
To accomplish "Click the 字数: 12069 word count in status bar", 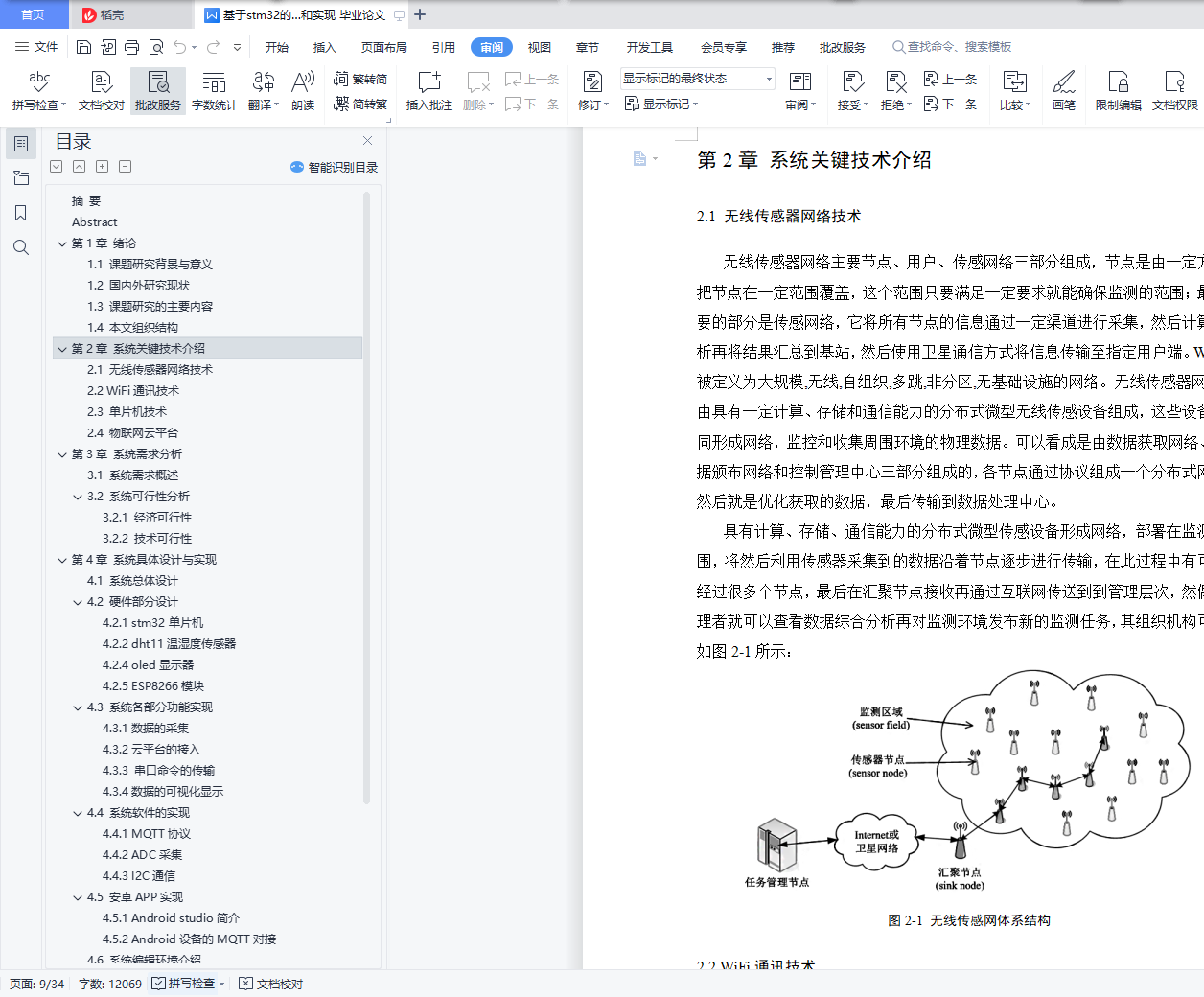I will pos(110,984).
